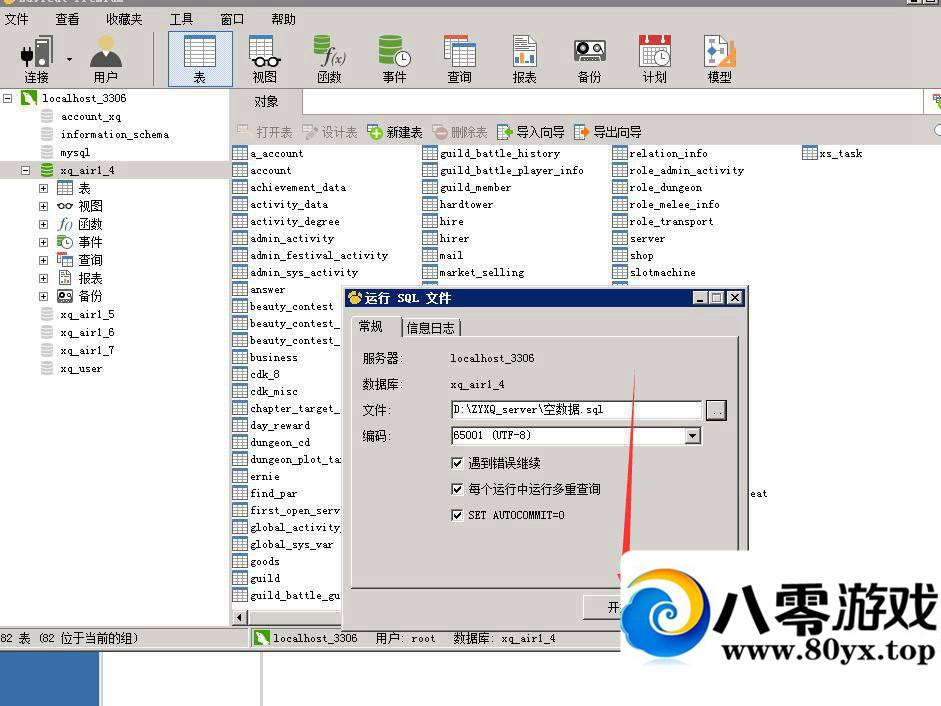Select the guild_battle_history table icon
This screenshot has height=706, width=941.
point(430,153)
